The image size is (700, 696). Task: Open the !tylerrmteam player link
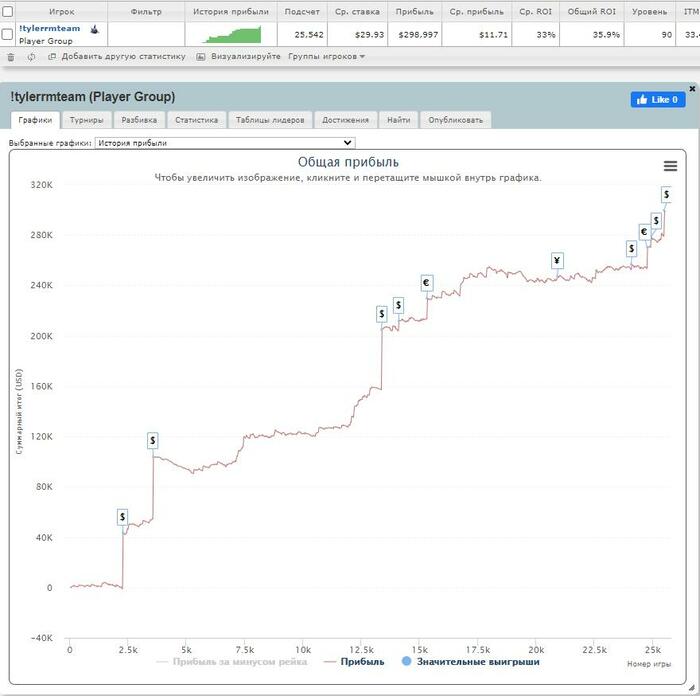(x=50, y=29)
